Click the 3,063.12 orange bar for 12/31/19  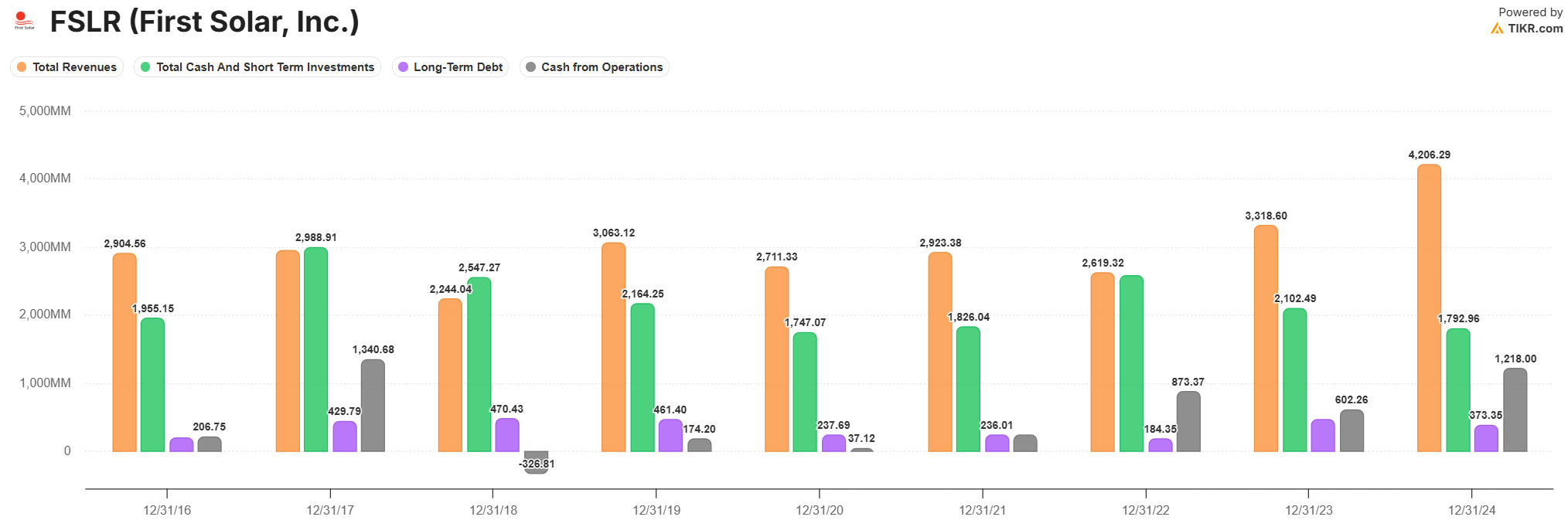click(613, 348)
